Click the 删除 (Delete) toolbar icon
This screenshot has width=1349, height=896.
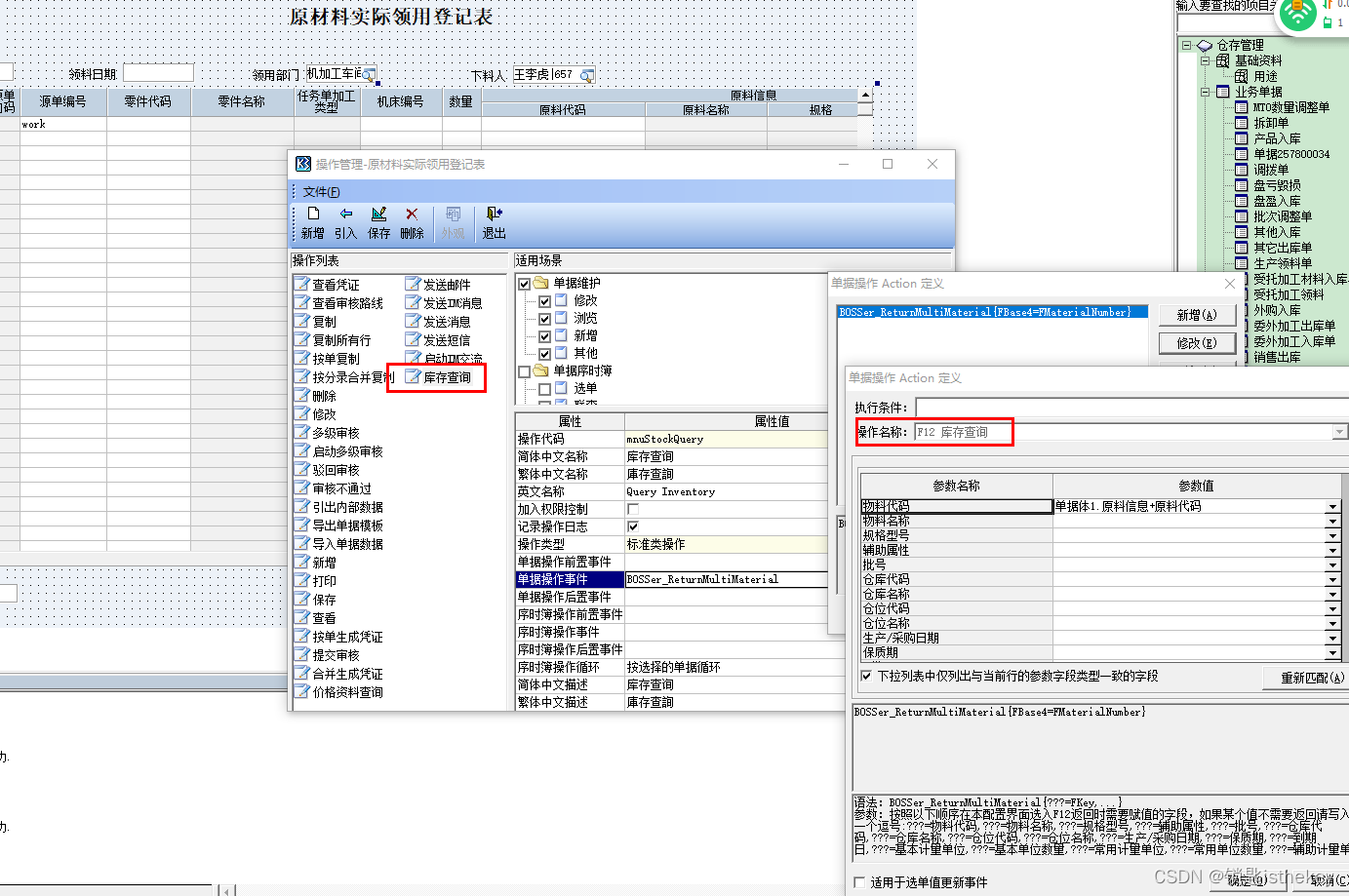(412, 221)
